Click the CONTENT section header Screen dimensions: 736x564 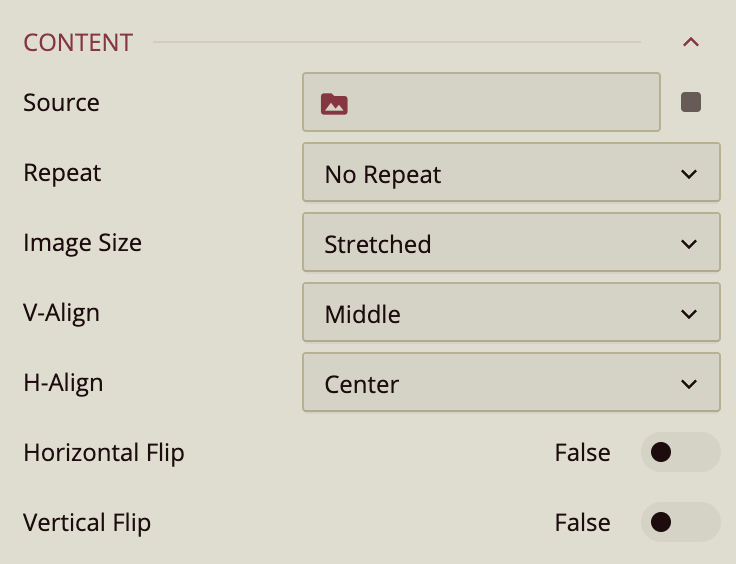78,42
